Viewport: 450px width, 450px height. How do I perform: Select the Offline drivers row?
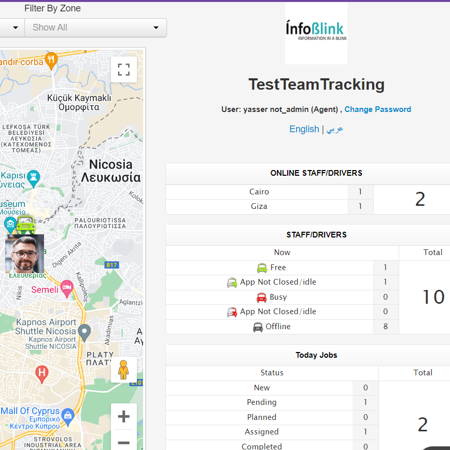[x=282, y=326]
